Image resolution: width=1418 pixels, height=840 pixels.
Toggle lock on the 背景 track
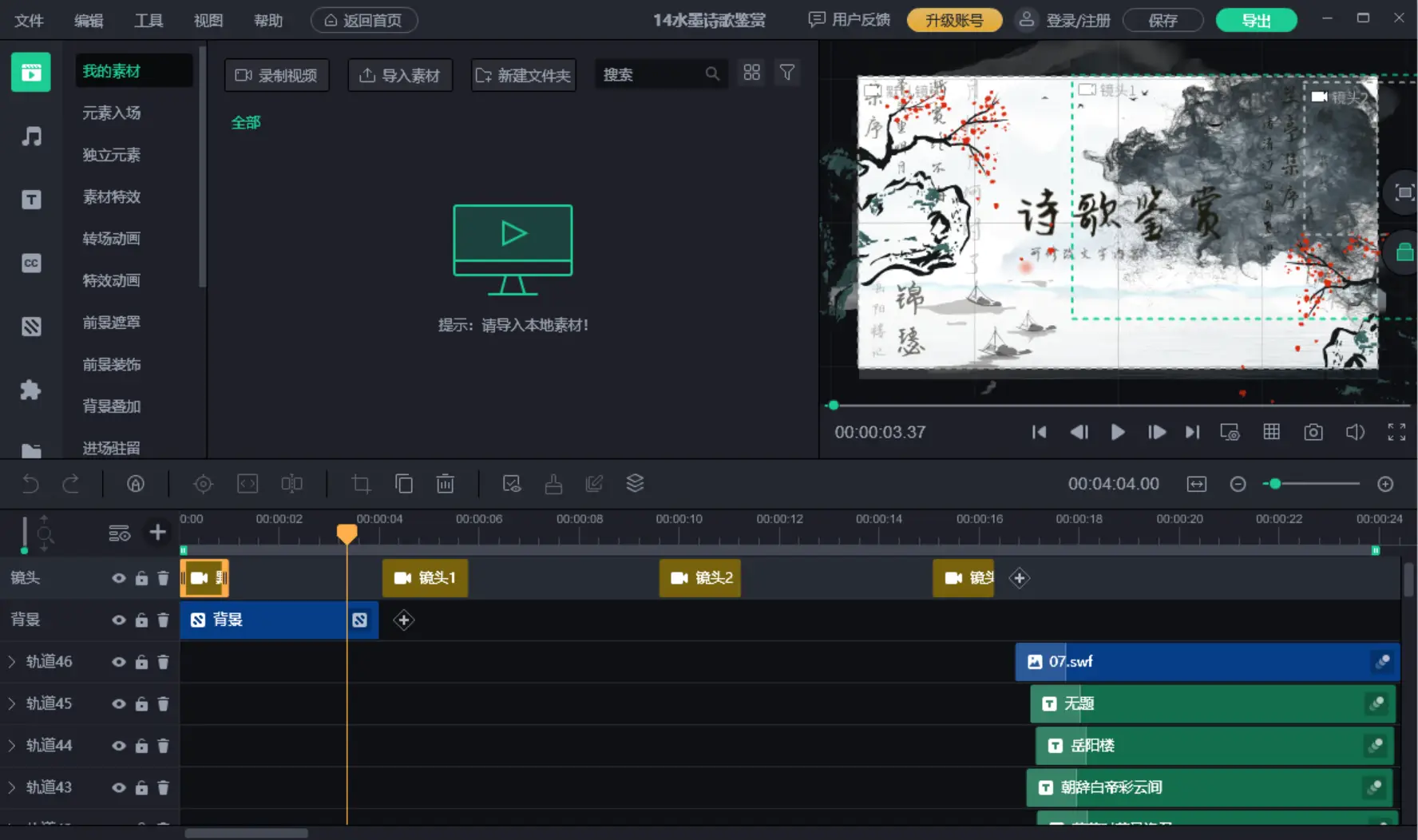[141, 620]
